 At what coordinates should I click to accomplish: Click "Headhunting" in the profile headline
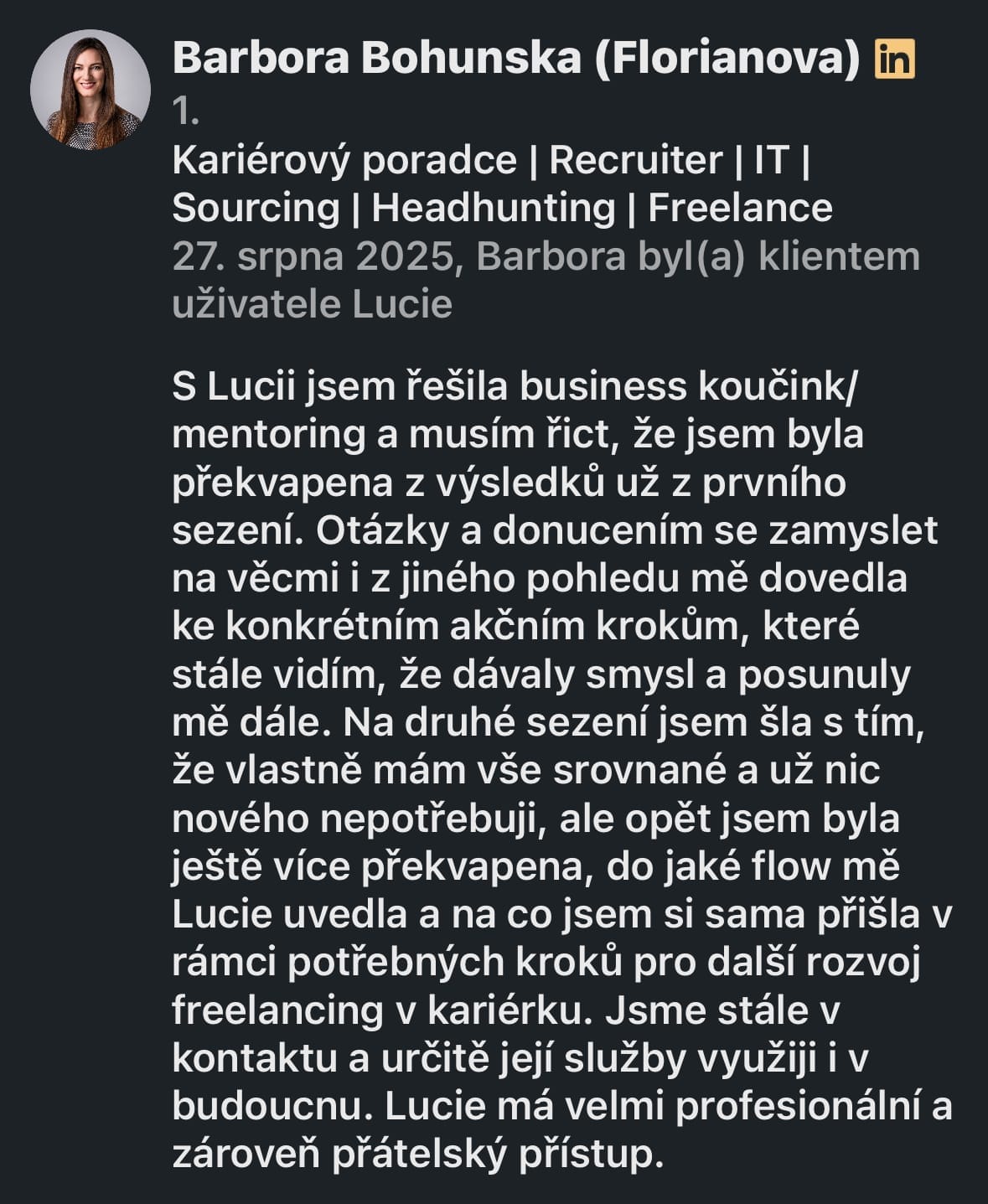[x=493, y=208]
